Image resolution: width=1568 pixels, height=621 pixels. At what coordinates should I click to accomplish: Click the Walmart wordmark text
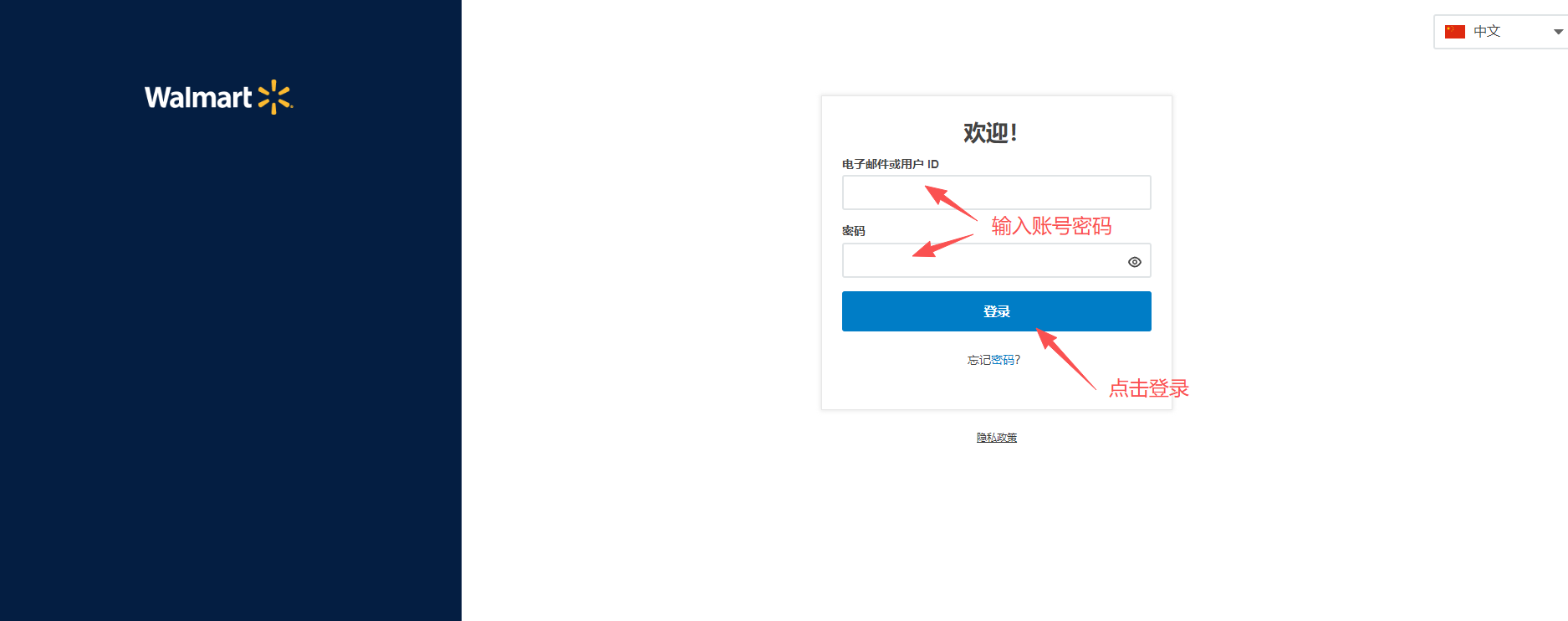point(198,98)
